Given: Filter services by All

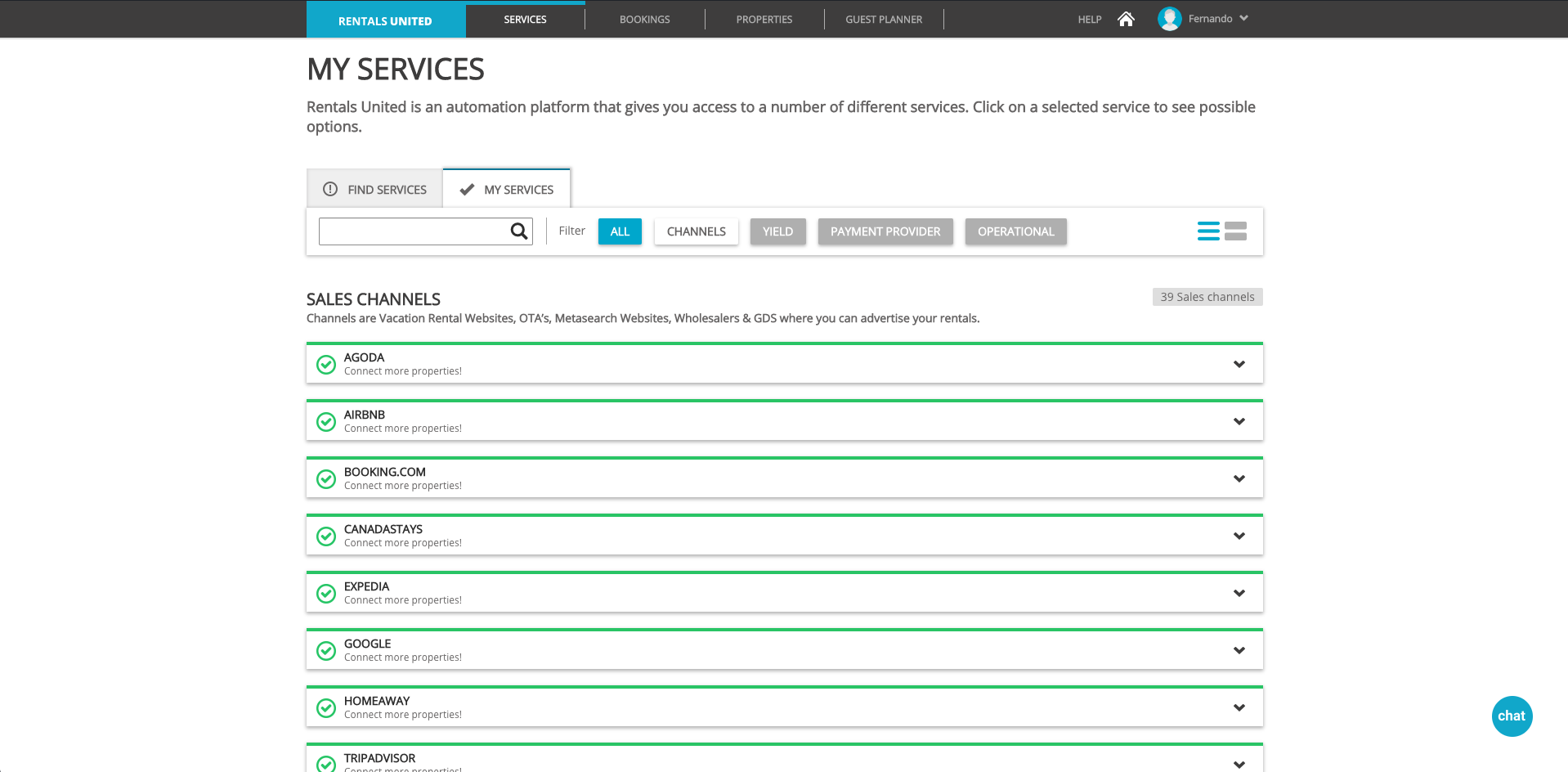Looking at the screenshot, I should [x=620, y=231].
